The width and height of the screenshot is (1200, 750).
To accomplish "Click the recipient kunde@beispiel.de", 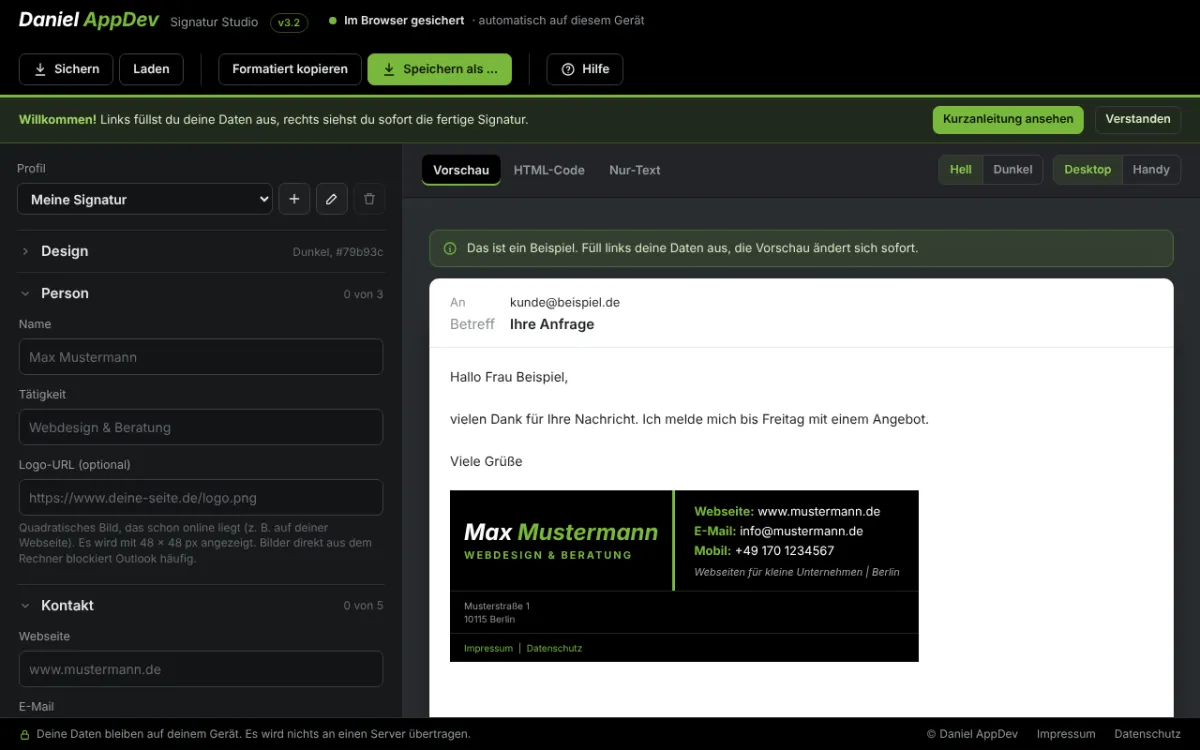I will [565, 302].
